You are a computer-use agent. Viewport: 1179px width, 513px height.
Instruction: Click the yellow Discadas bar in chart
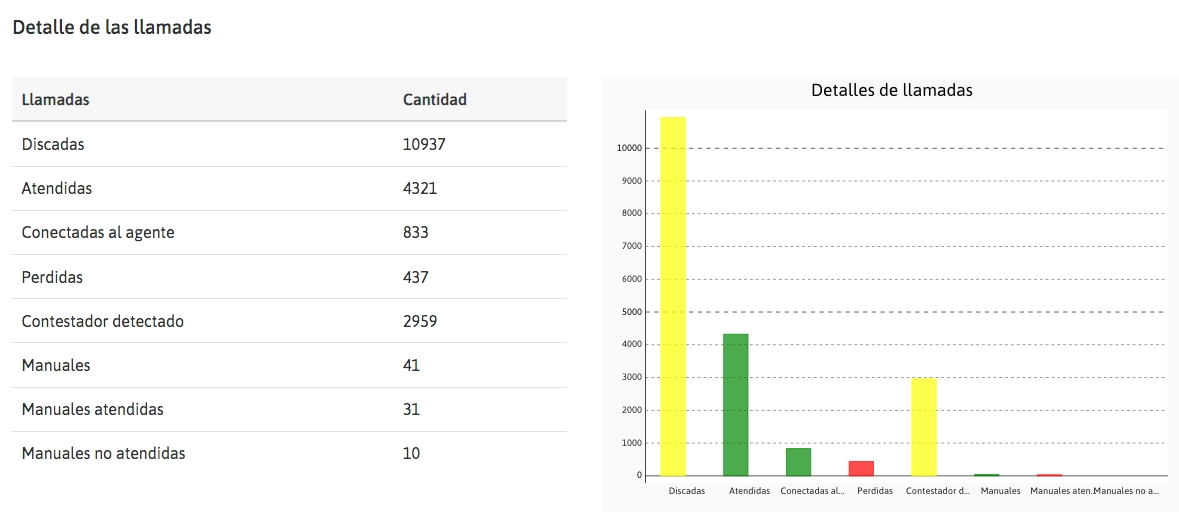point(673,296)
